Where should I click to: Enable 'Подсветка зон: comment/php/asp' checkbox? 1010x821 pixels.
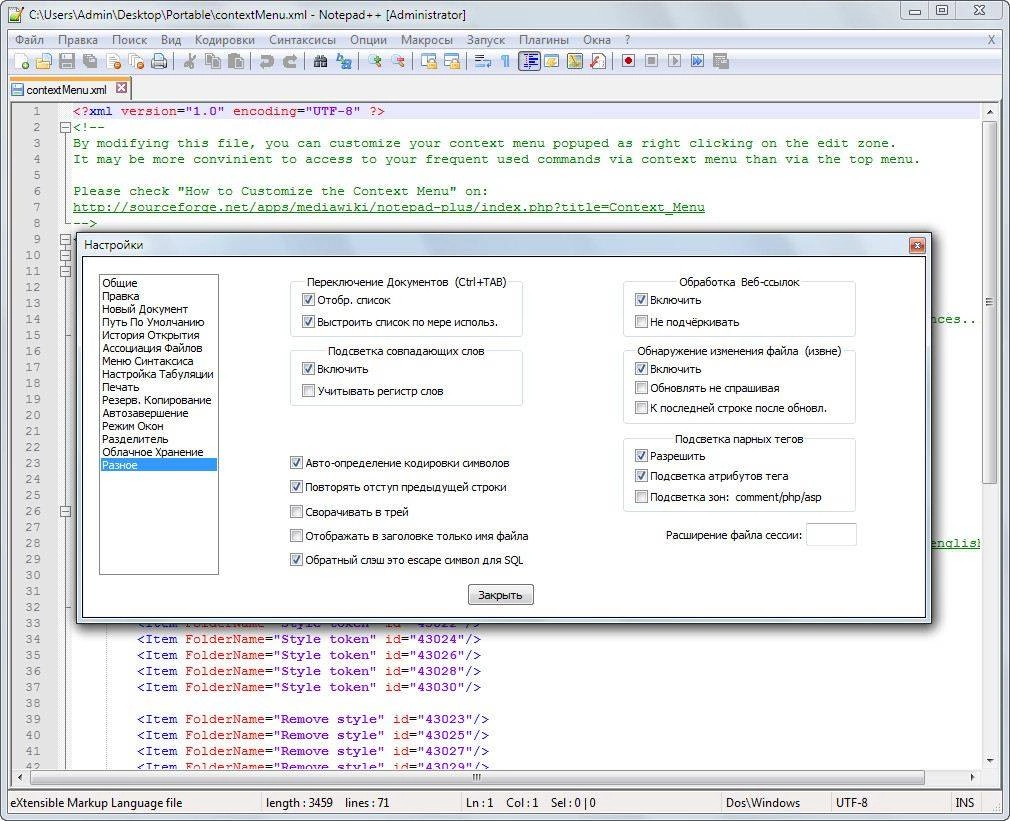point(641,496)
